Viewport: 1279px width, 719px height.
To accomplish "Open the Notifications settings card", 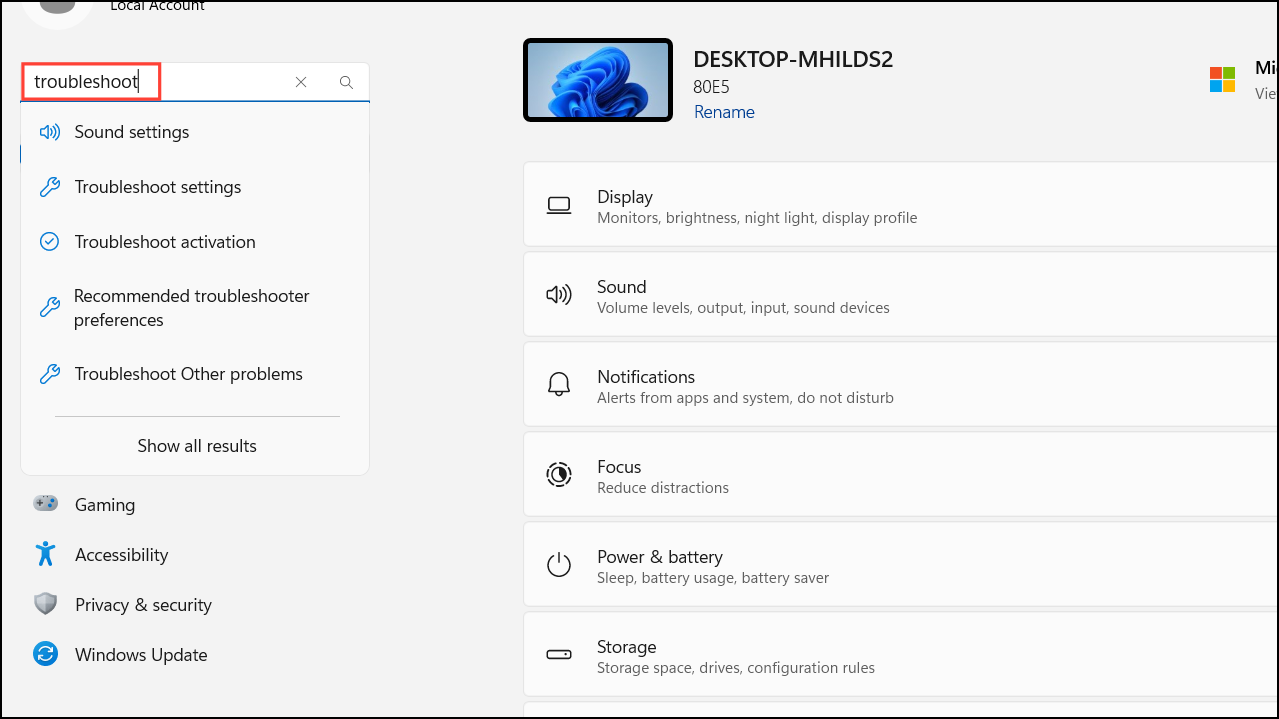I will click(x=901, y=385).
